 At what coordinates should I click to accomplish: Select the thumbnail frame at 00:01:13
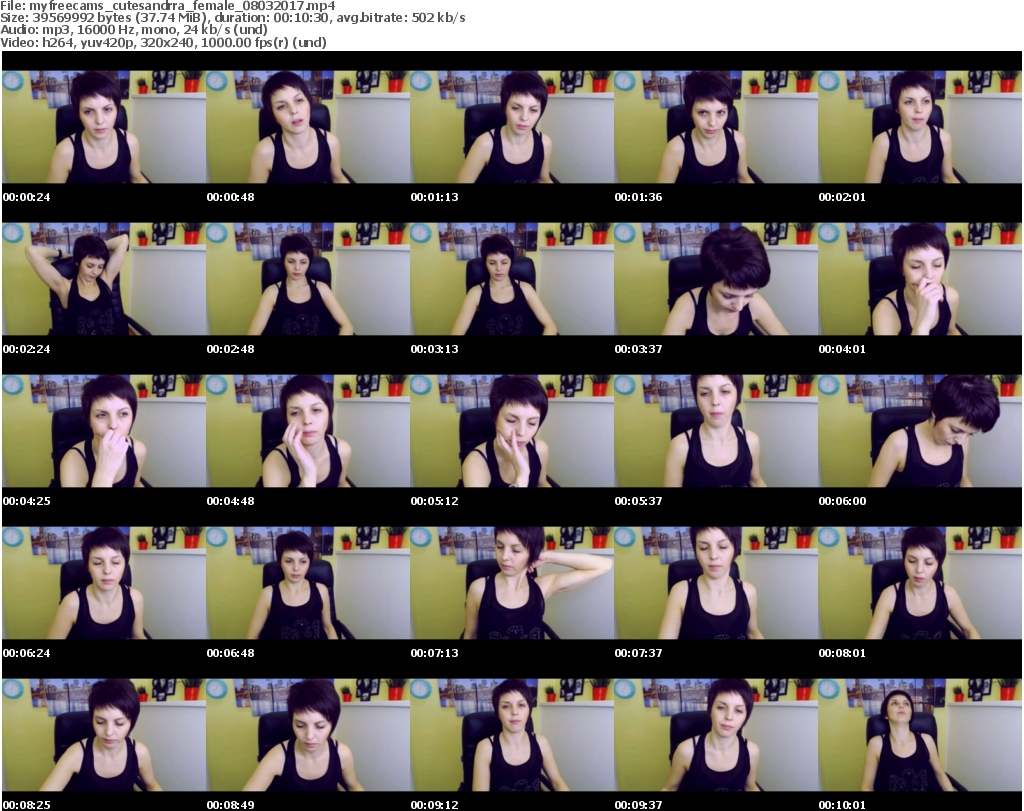pyautogui.click(x=512, y=127)
